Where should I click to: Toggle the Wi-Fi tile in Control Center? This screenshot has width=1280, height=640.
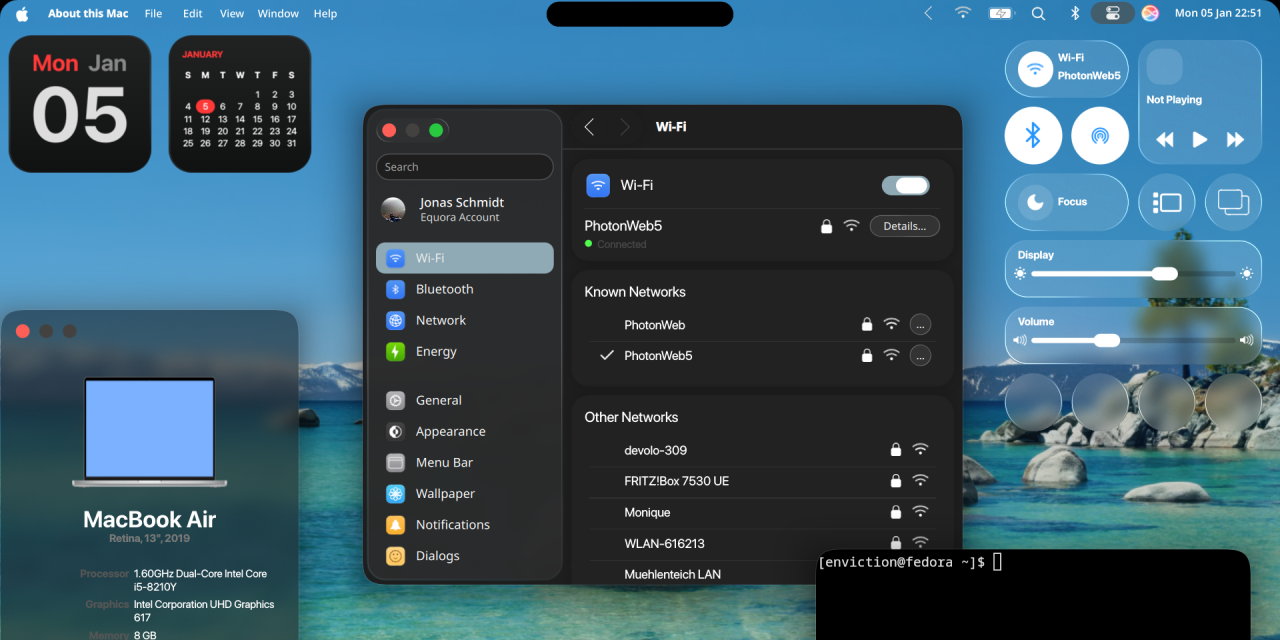pos(1066,69)
